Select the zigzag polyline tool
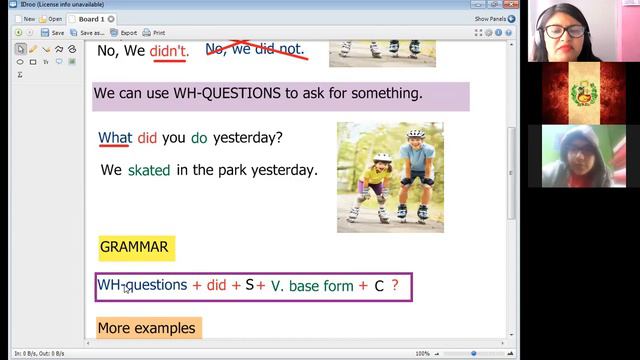Image resolution: width=640 pixels, height=360 pixels. click(59, 49)
